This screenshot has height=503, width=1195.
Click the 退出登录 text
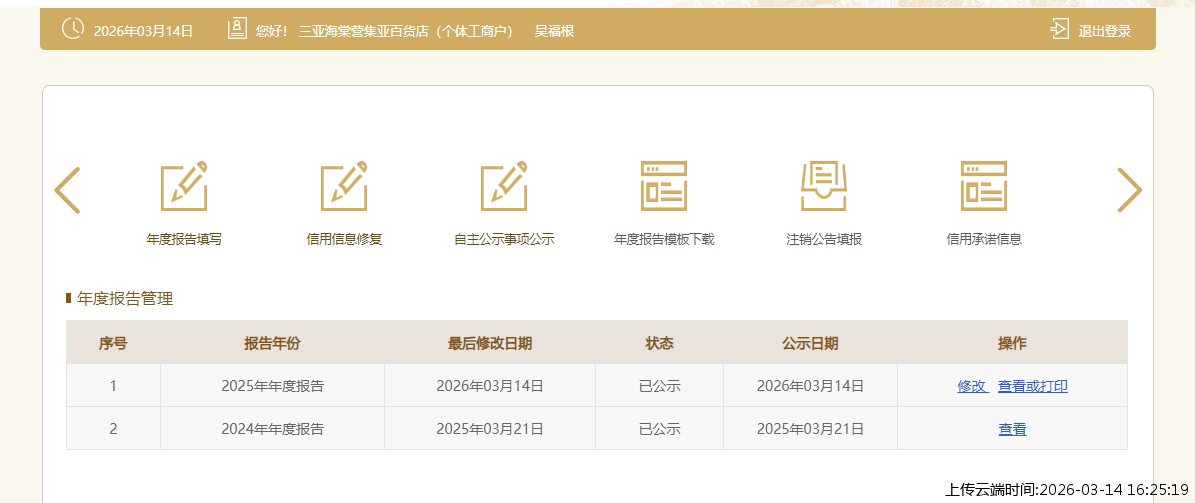point(1104,31)
